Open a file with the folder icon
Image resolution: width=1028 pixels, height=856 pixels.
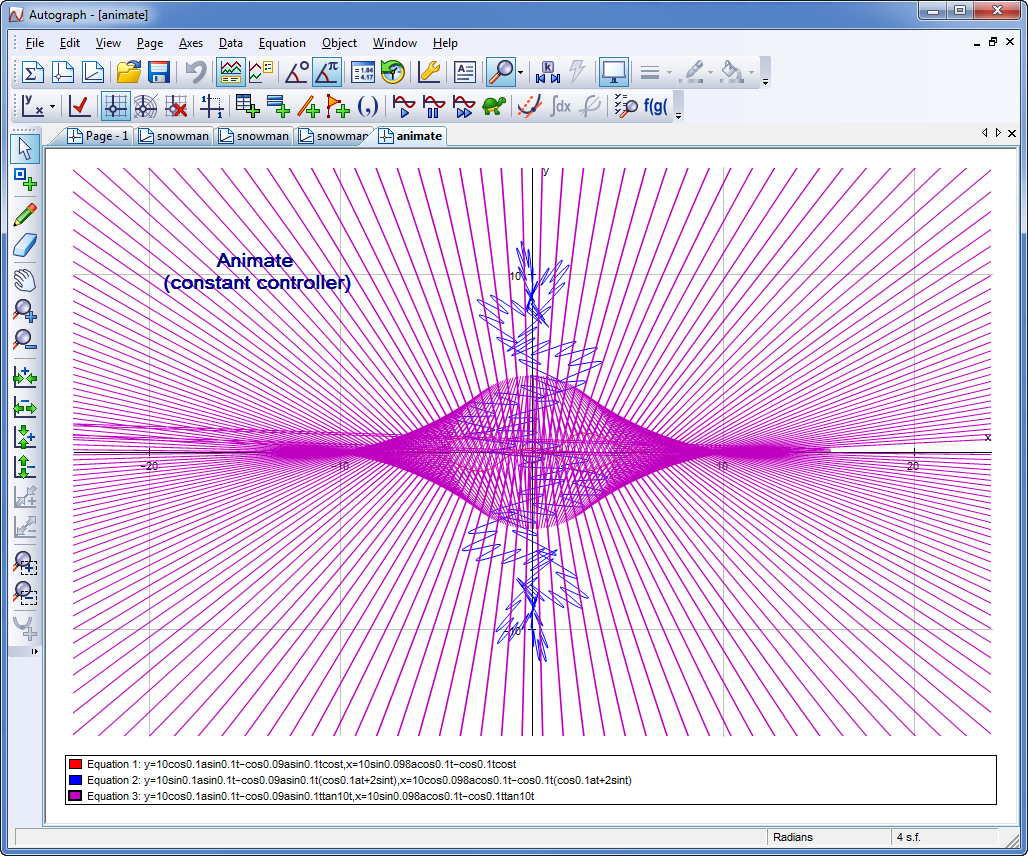[128, 72]
